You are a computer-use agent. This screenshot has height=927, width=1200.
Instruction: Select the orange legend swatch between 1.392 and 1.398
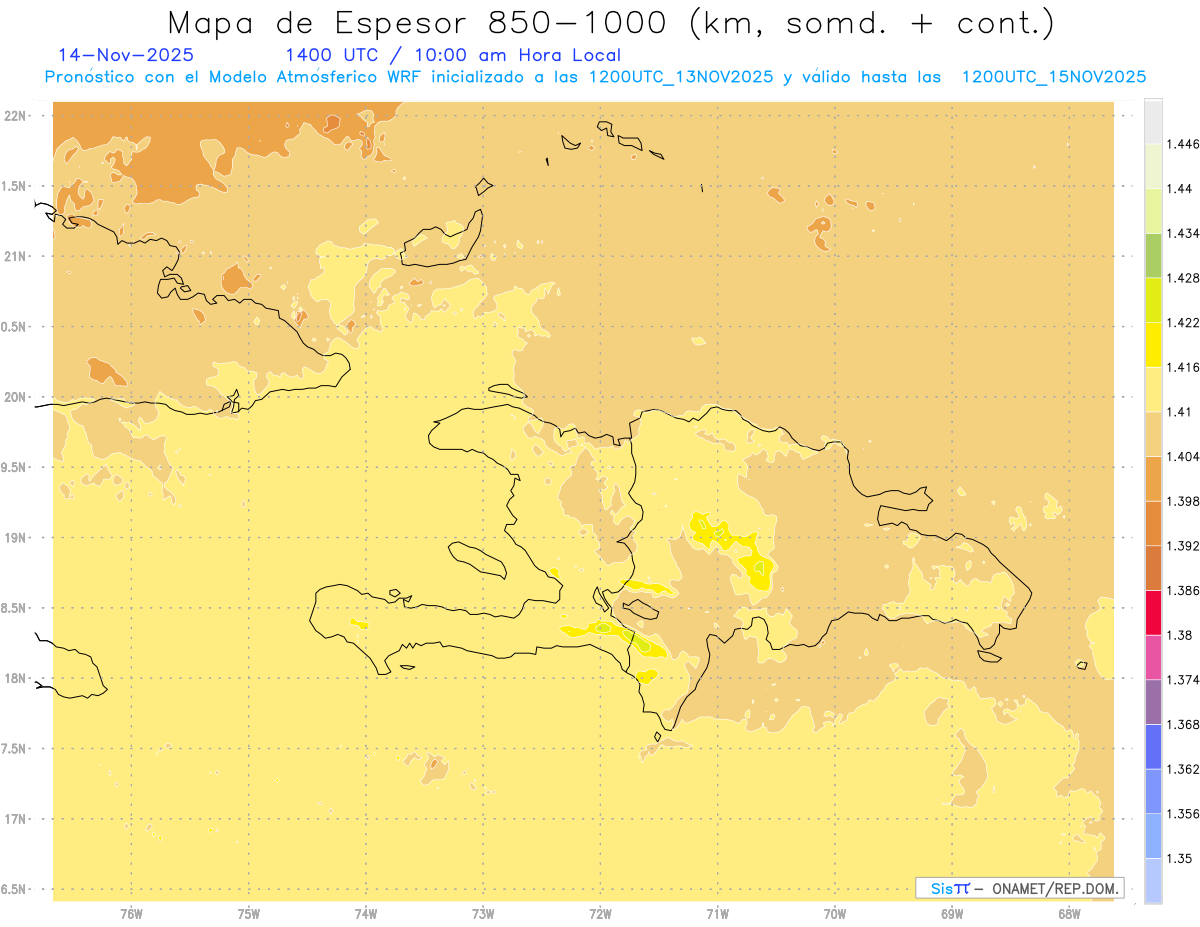click(x=1153, y=523)
